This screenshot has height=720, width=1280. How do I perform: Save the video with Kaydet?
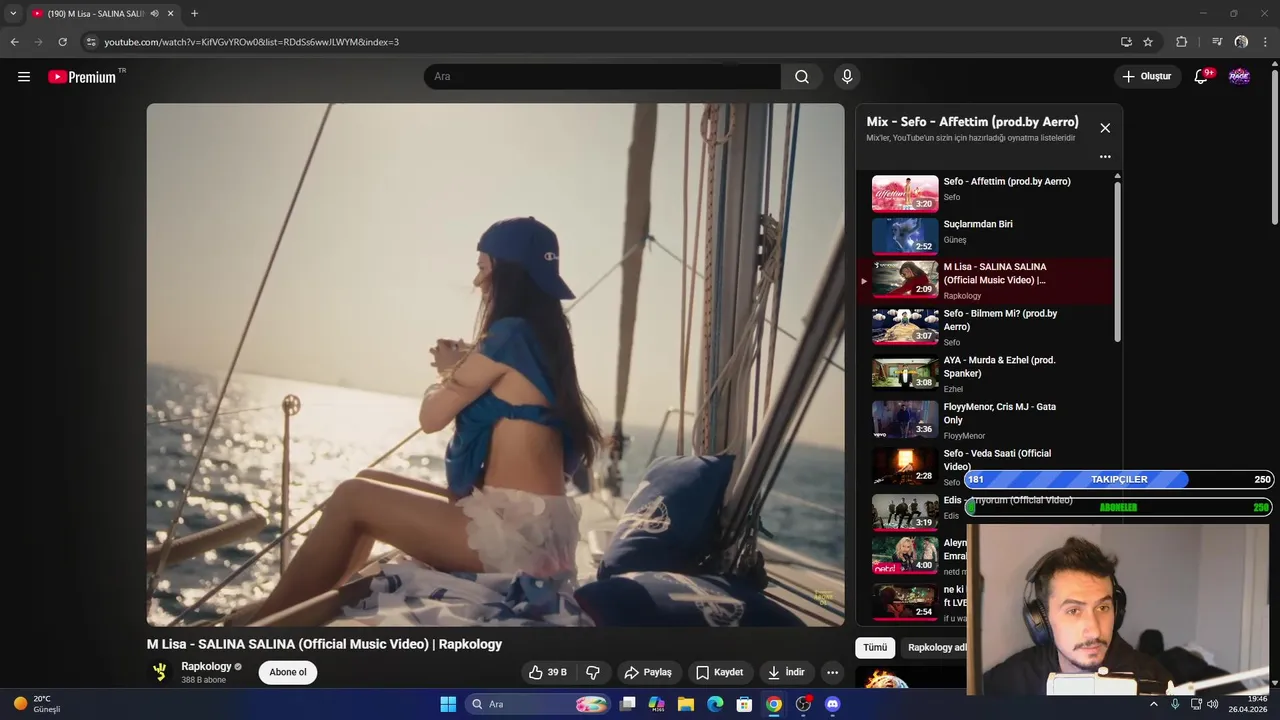coord(719,672)
